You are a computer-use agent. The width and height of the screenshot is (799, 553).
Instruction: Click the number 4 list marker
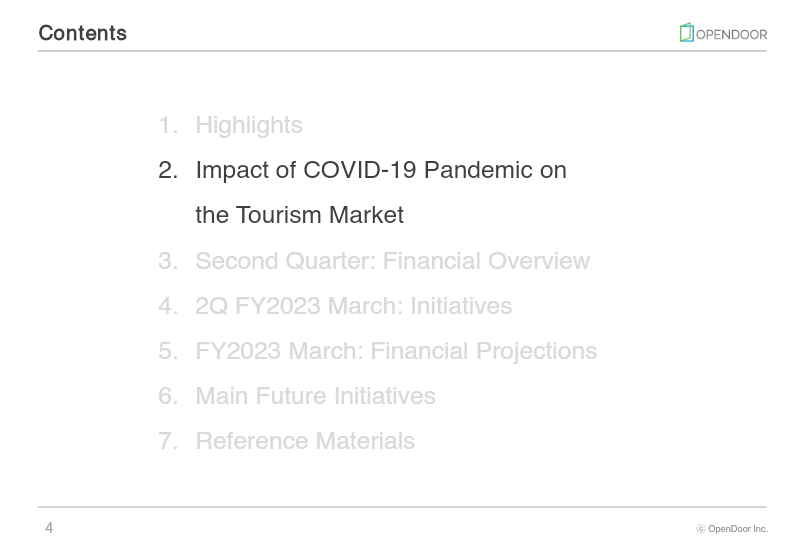(x=168, y=306)
